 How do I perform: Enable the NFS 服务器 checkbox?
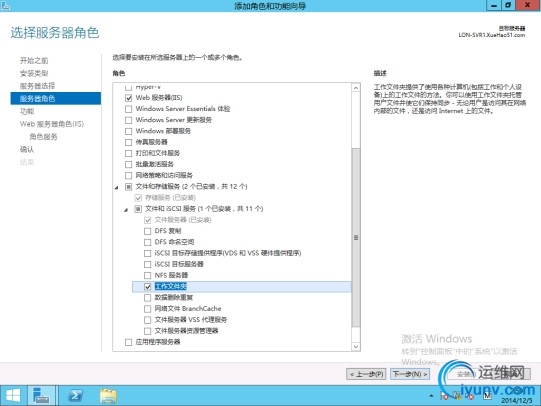coord(147,275)
